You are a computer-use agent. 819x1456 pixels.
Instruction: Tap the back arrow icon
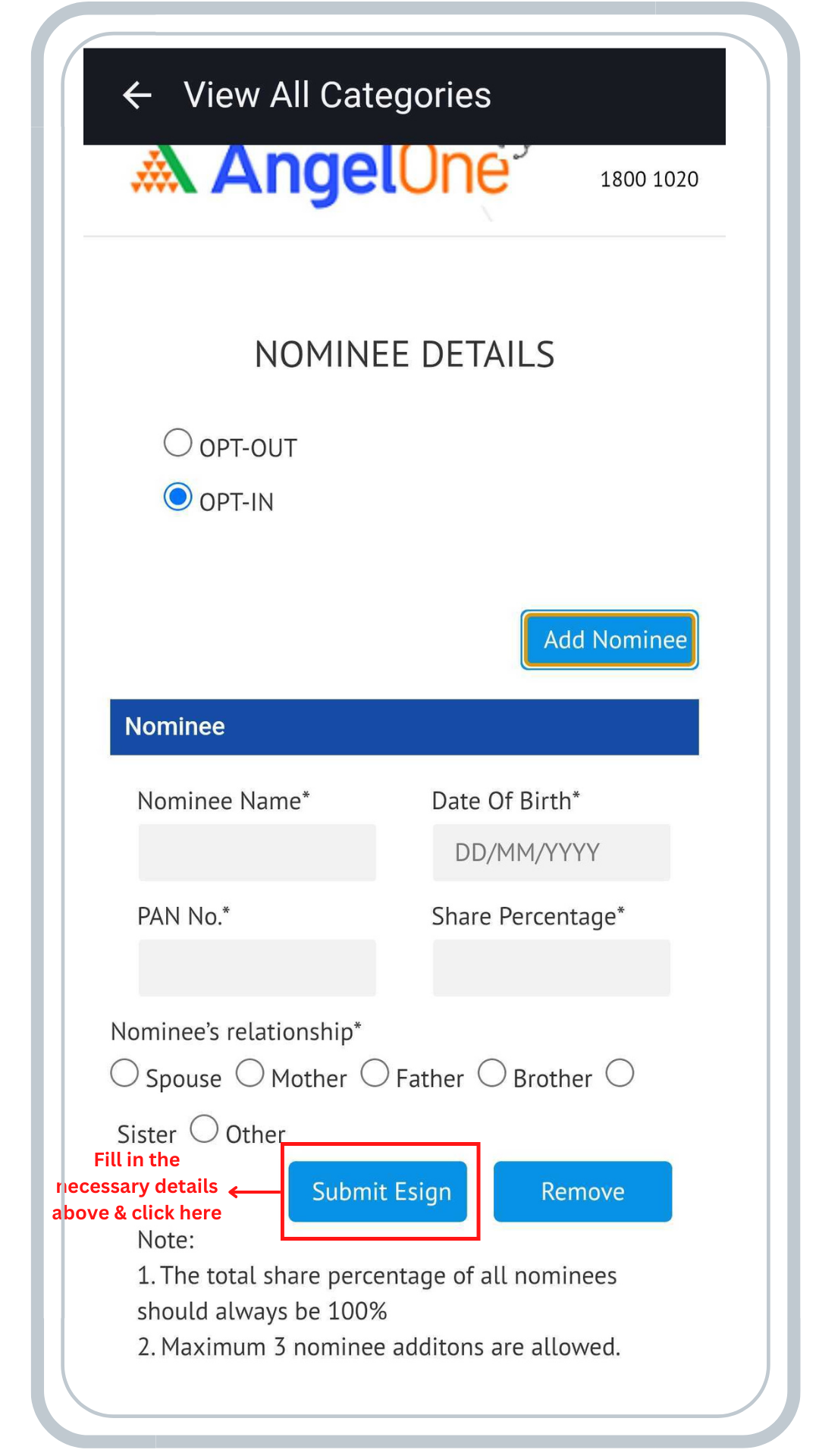(137, 96)
